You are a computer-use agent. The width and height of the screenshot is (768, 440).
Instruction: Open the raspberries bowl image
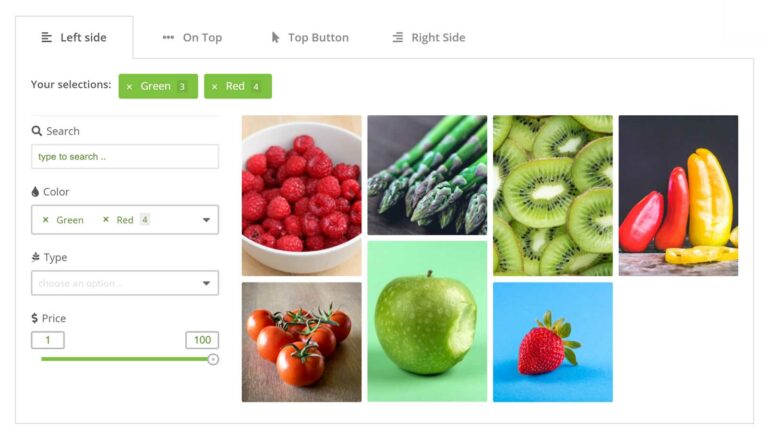(x=302, y=196)
